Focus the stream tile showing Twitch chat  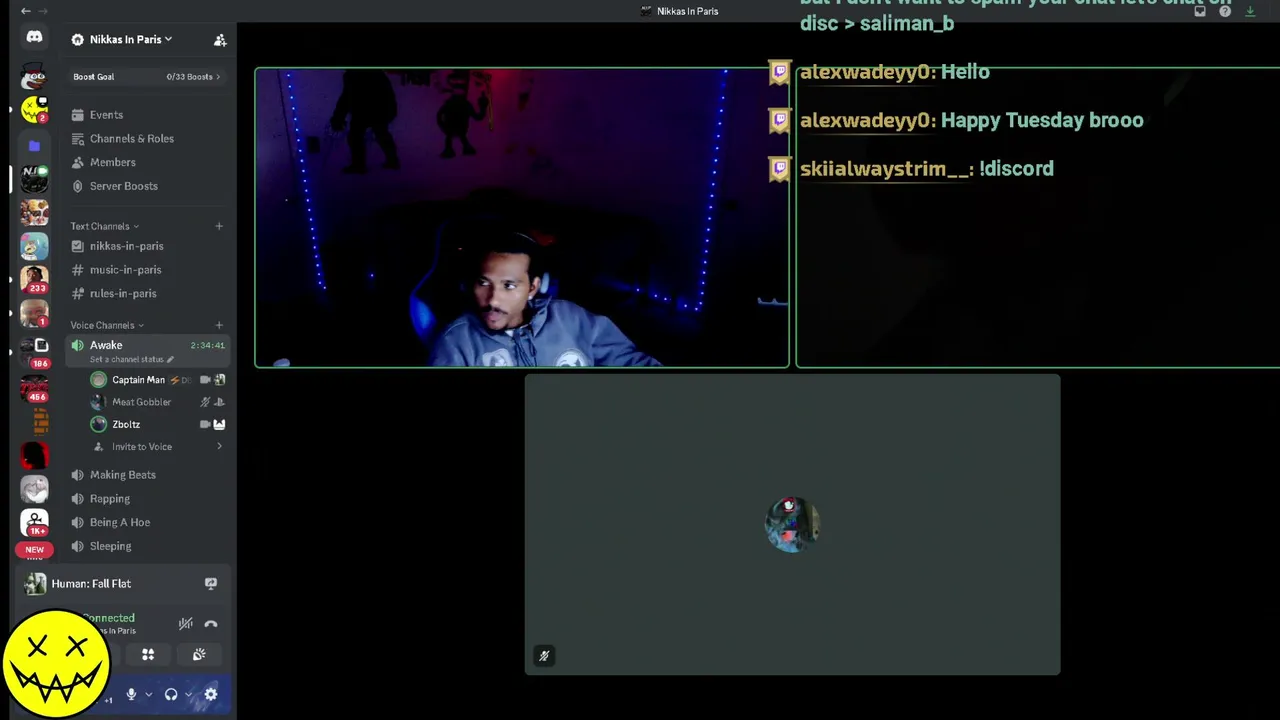coord(1037,218)
